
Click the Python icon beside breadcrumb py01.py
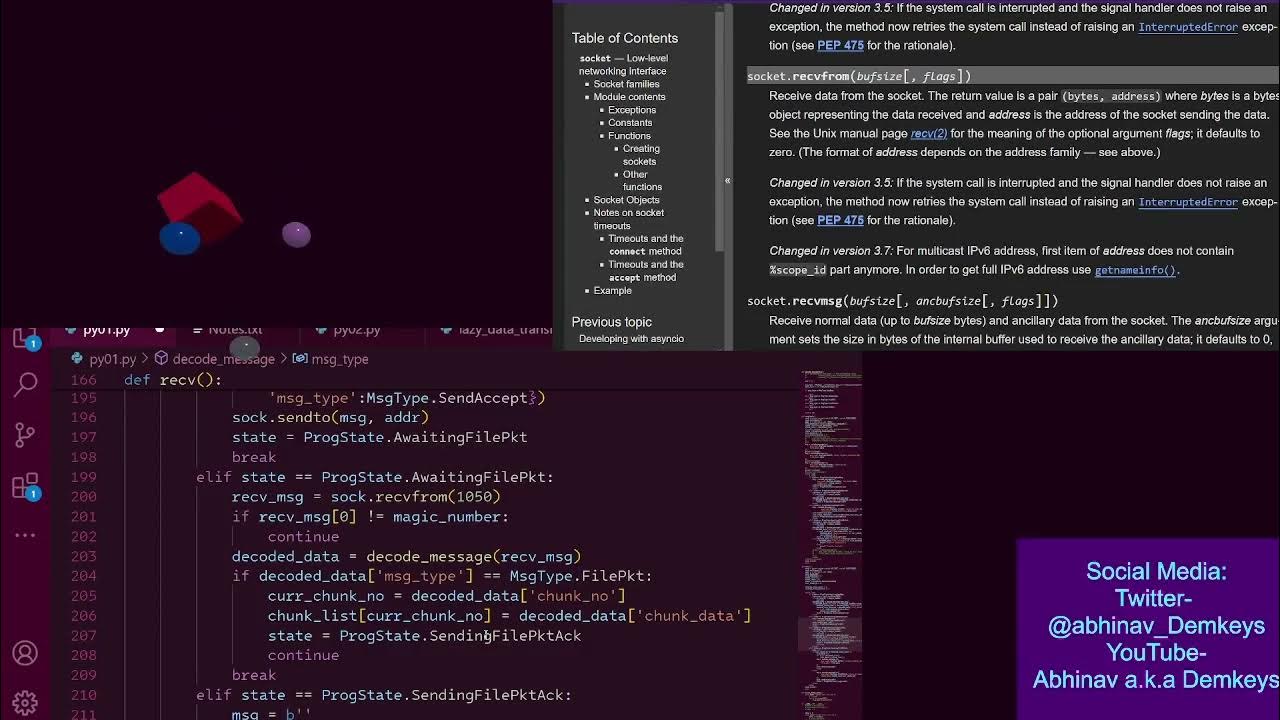(x=77, y=359)
